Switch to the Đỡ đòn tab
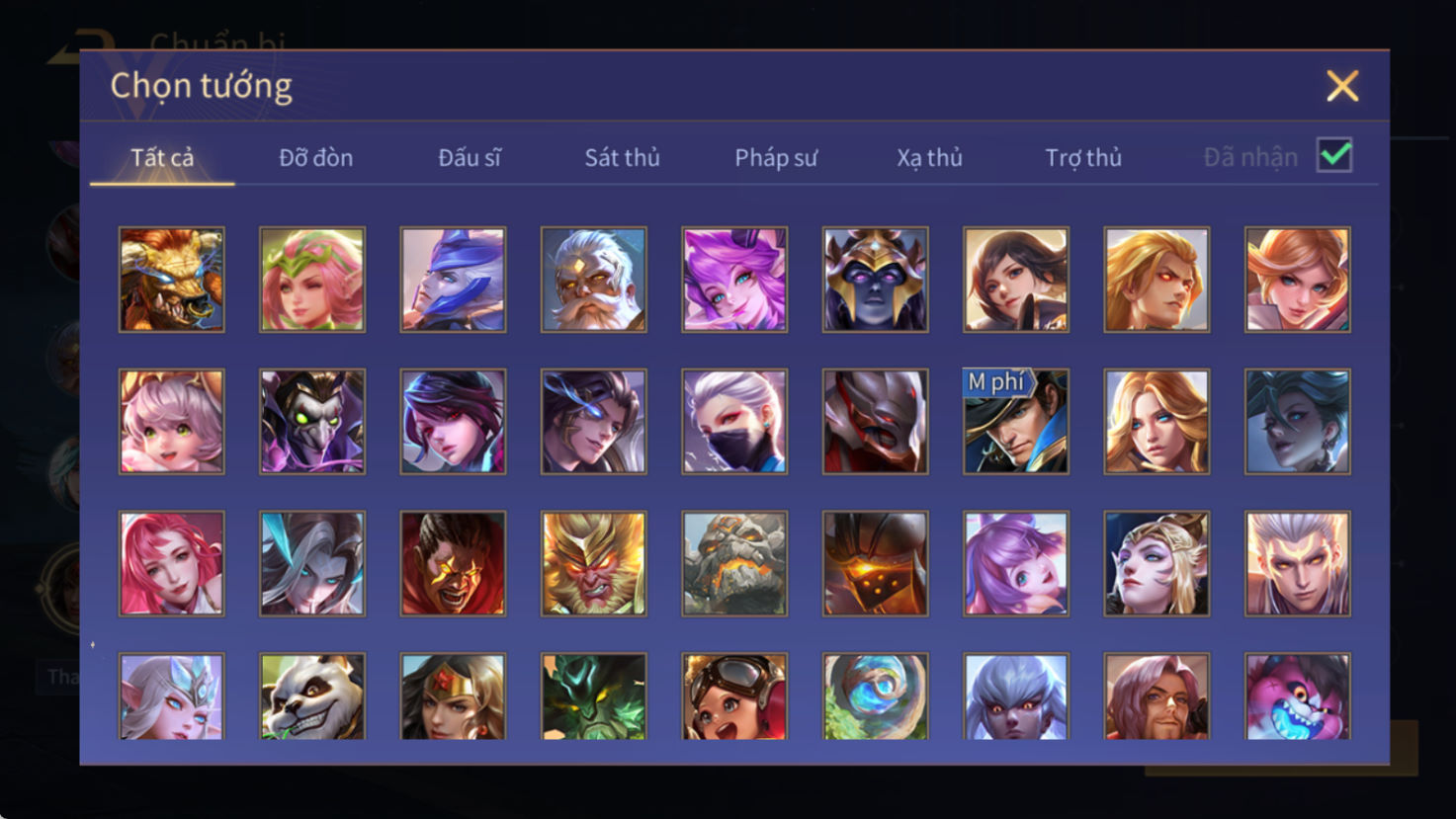 pyautogui.click(x=315, y=158)
